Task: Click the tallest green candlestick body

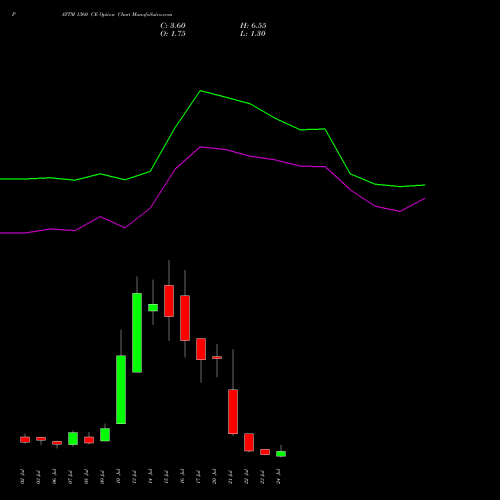Action: click(137, 333)
